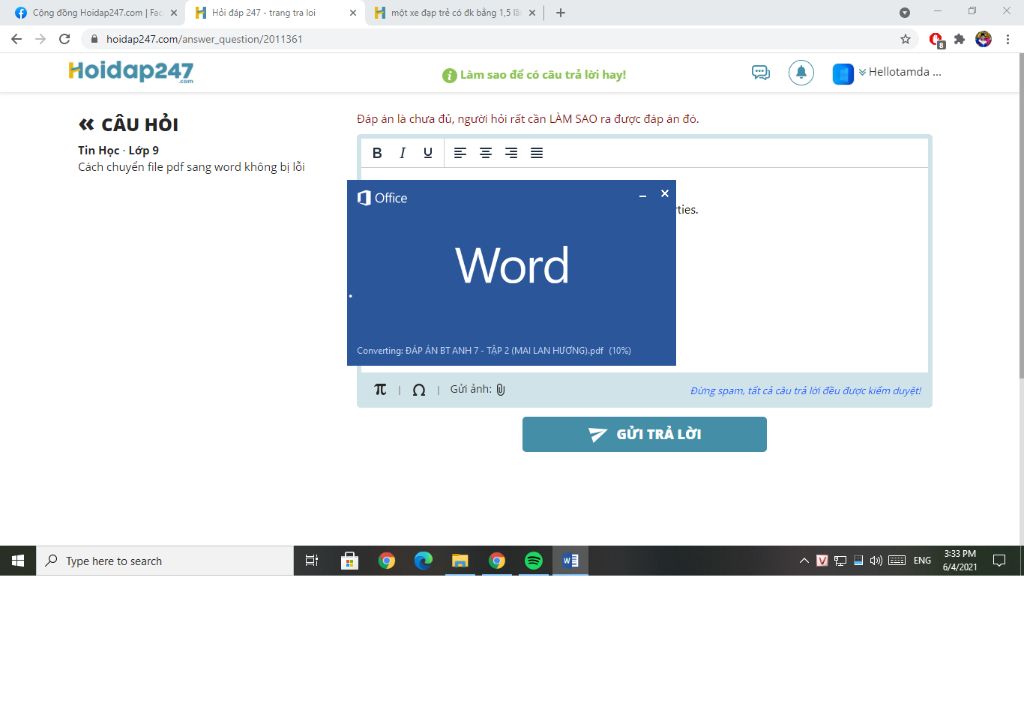Open the red extension icon in toolbar
The width and height of the screenshot is (1024, 709).
[x=936, y=40]
